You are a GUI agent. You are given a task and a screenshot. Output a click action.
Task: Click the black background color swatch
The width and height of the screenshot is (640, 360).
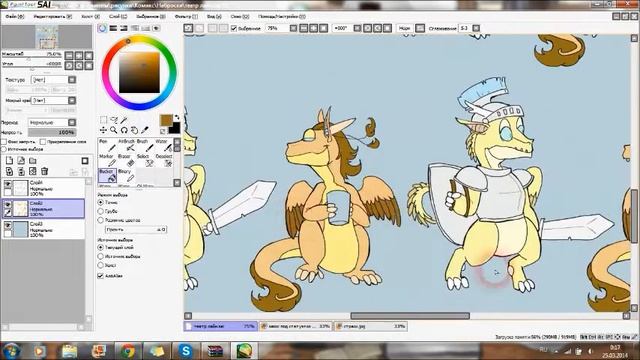[x=175, y=129]
